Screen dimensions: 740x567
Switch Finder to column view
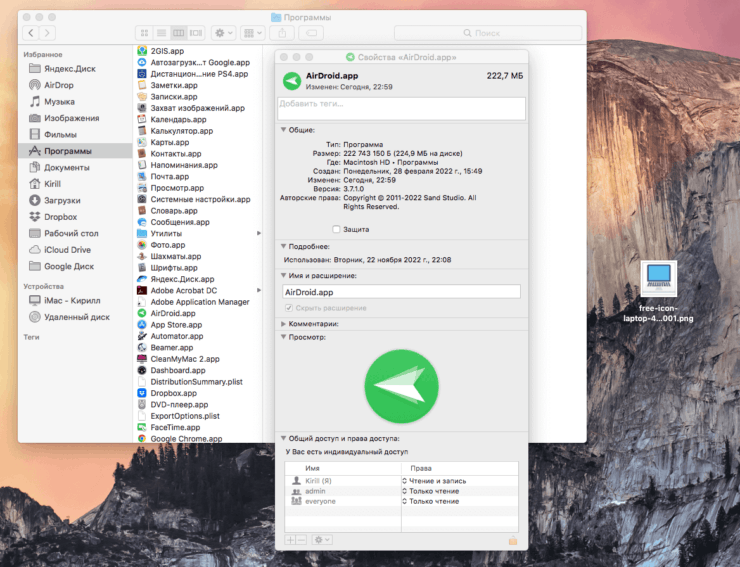178,33
